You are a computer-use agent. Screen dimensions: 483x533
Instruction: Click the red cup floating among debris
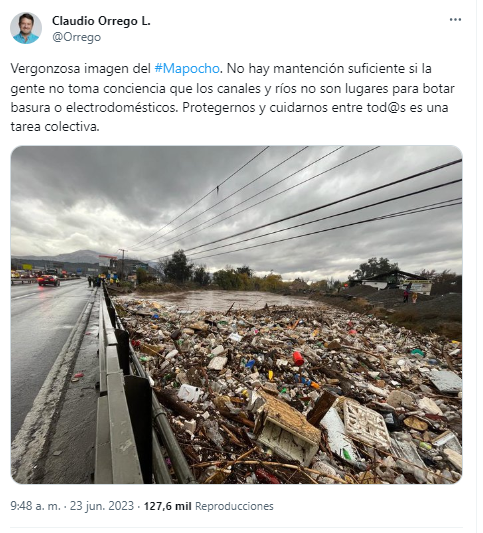298,358
